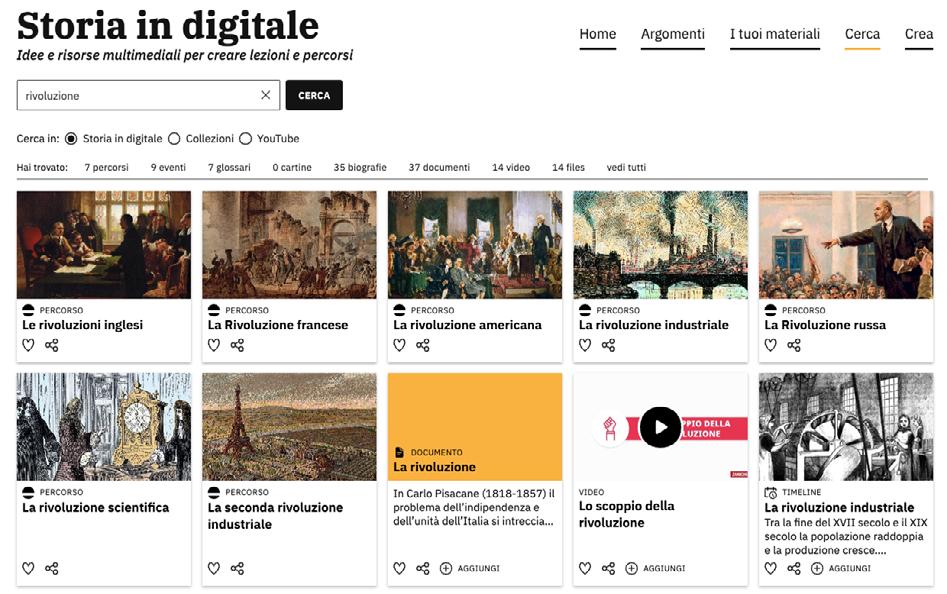Open the Argomenti menu item

click(x=672, y=34)
